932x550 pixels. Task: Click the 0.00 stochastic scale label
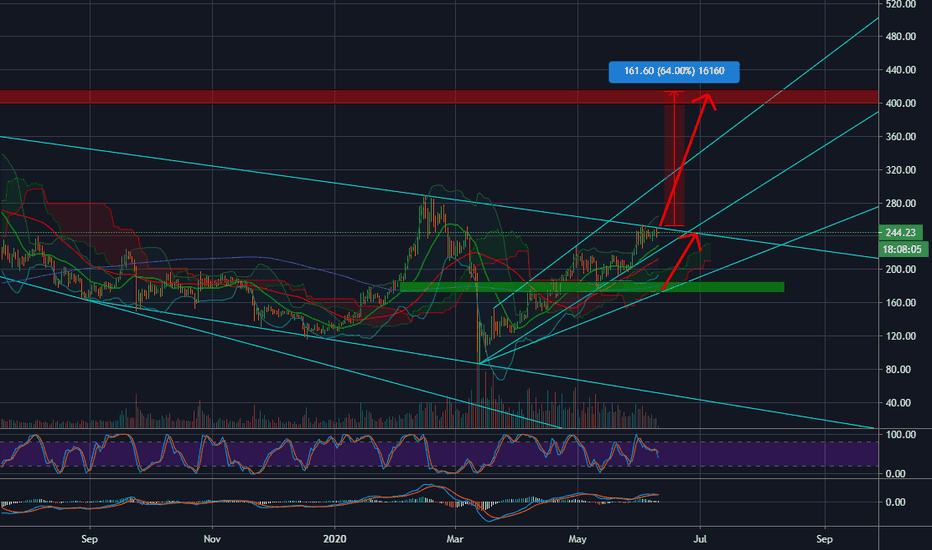pos(895,474)
